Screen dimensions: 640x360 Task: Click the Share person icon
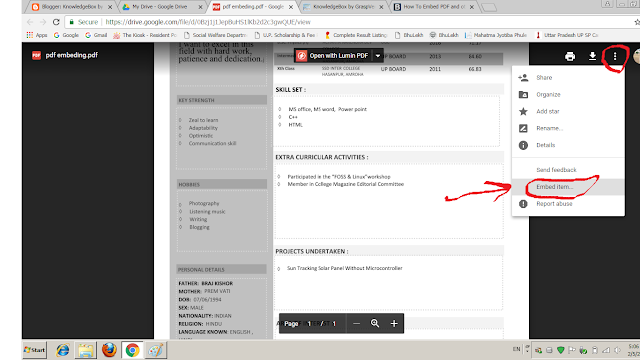pyautogui.click(x=523, y=78)
